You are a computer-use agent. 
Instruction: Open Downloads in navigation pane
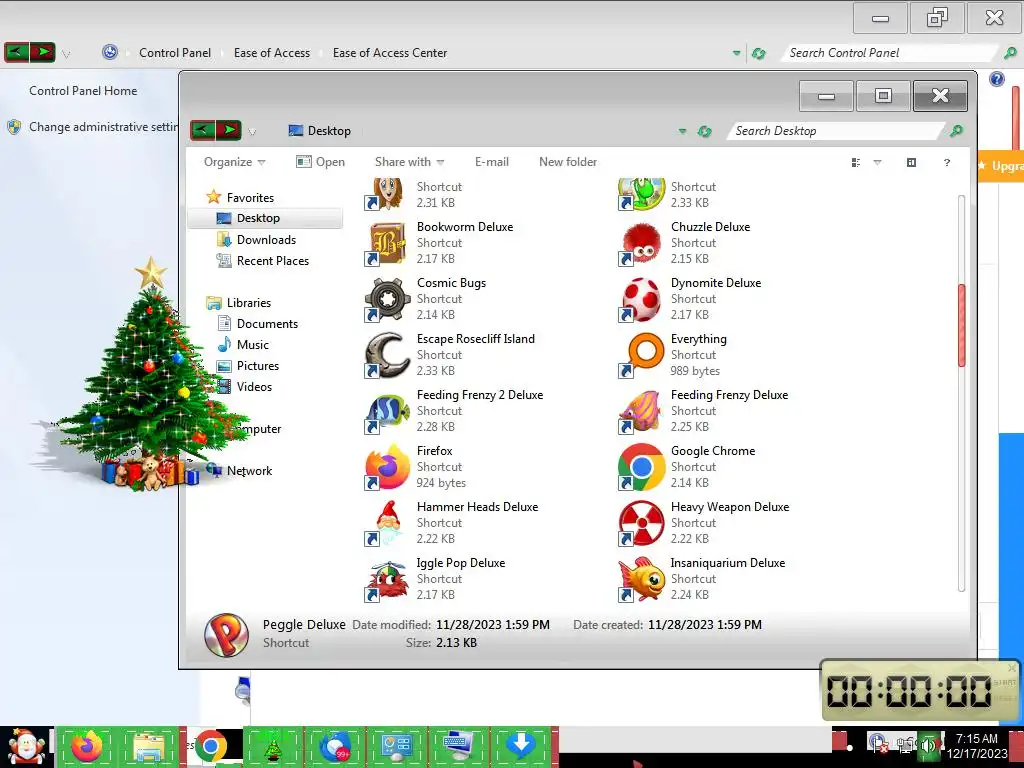pyautogui.click(x=266, y=240)
